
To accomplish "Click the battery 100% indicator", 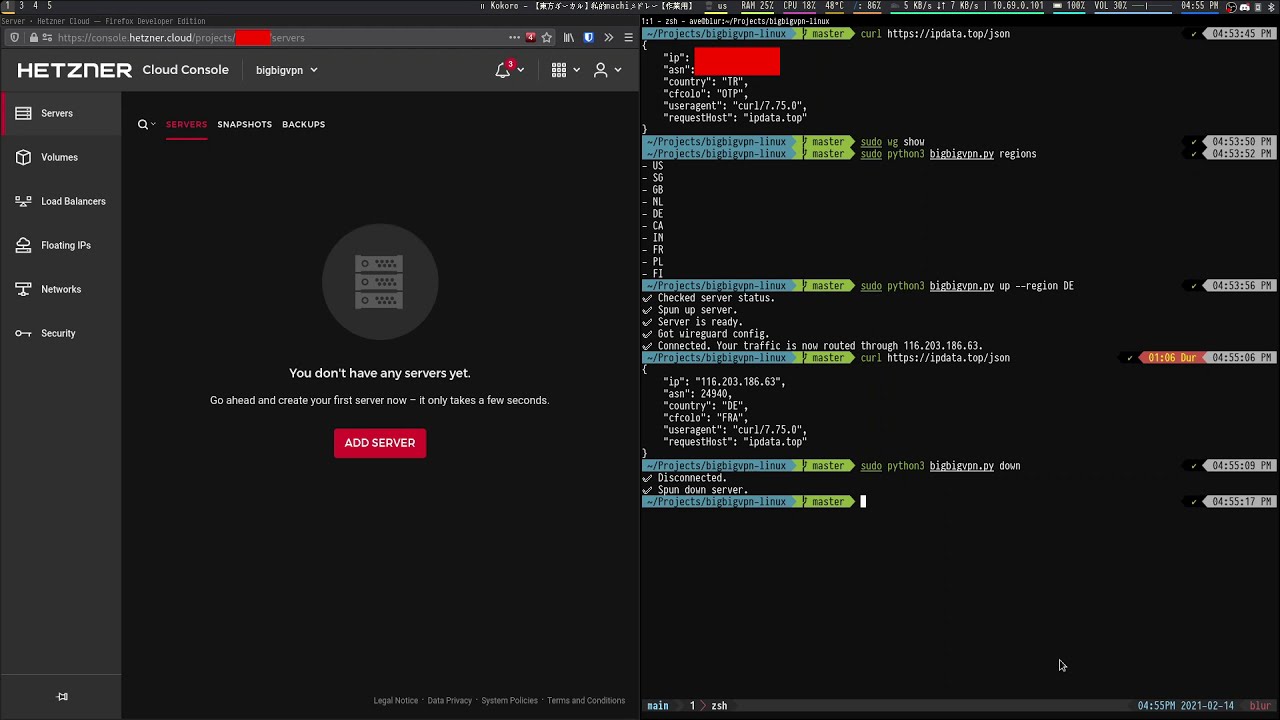I will pyautogui.click(x=1069, y=6).
